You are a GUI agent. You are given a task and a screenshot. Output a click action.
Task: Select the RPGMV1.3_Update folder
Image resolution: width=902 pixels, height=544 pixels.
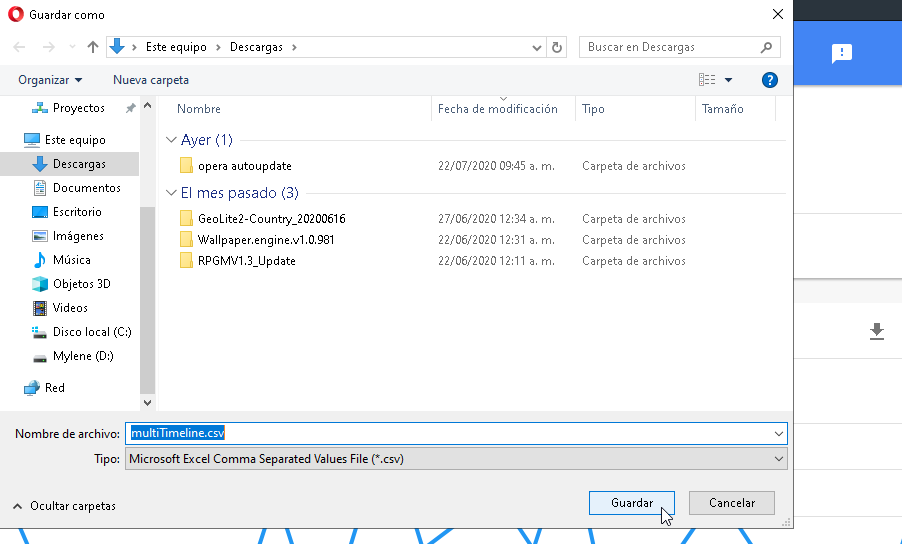[246, 261]
